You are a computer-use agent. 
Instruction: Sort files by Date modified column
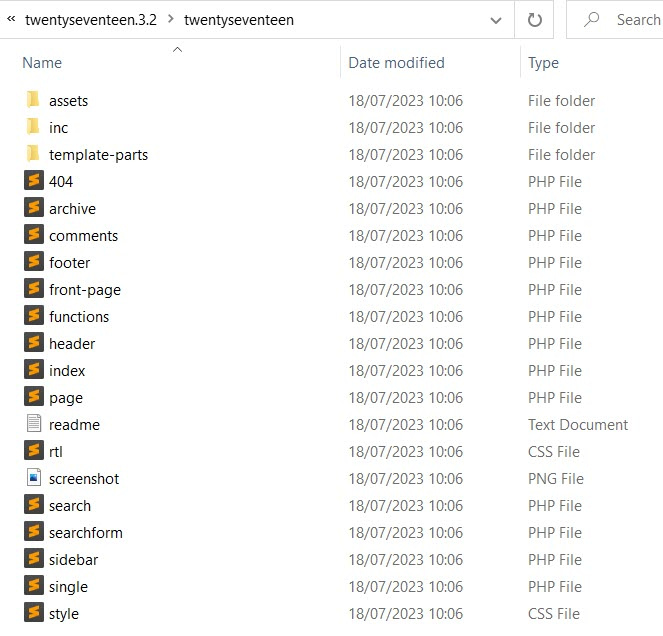click(396, 63)
